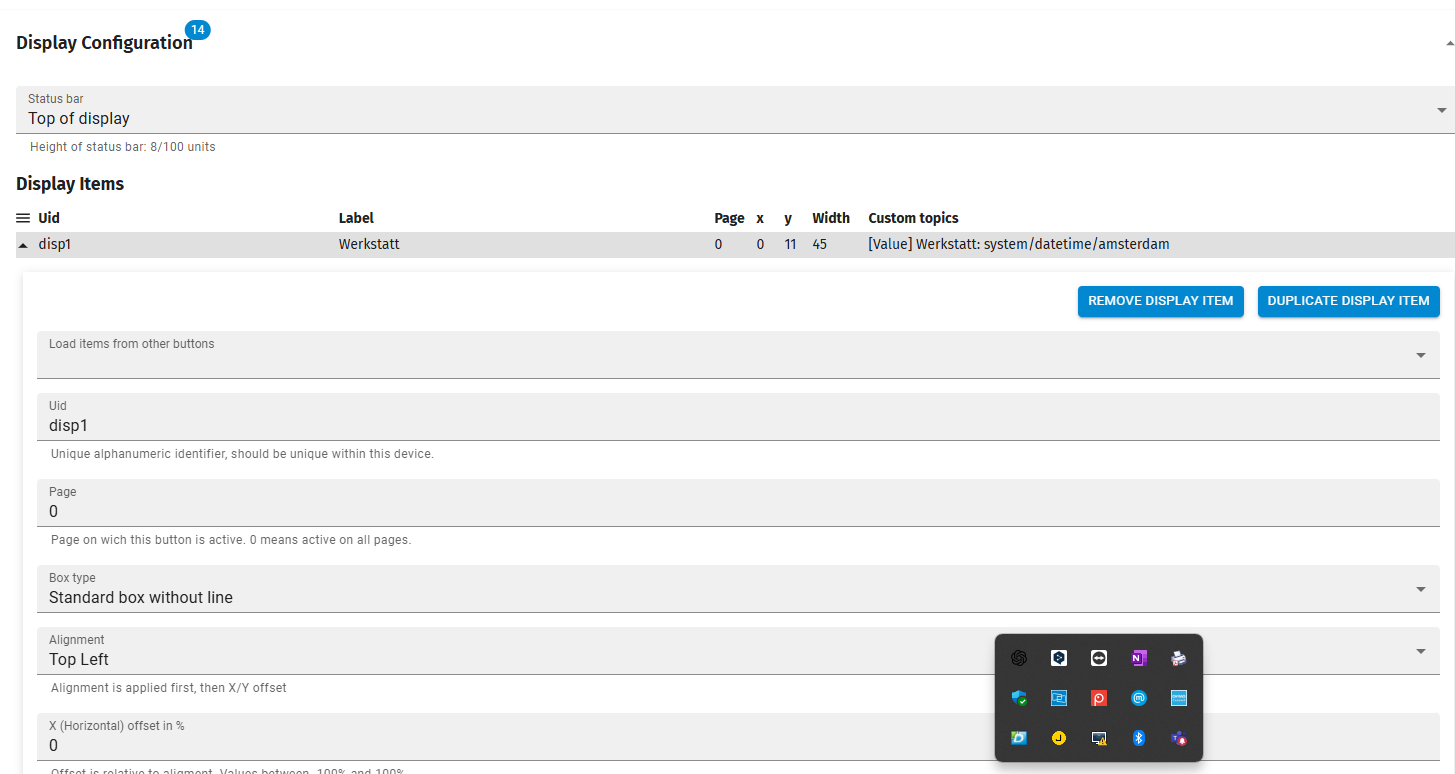The image size is (1455, 774).
Task: Open the ChatGPT tray icon
Action: tap(1019, 658)
